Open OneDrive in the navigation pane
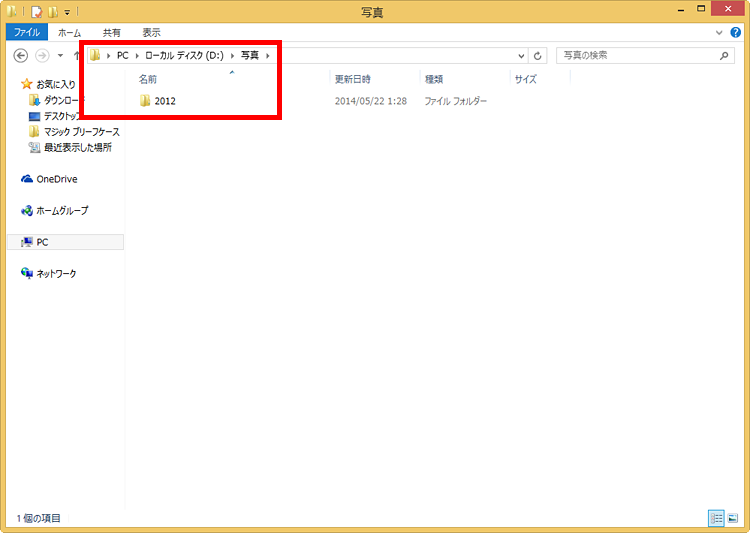750x533 pixels. 57,179
